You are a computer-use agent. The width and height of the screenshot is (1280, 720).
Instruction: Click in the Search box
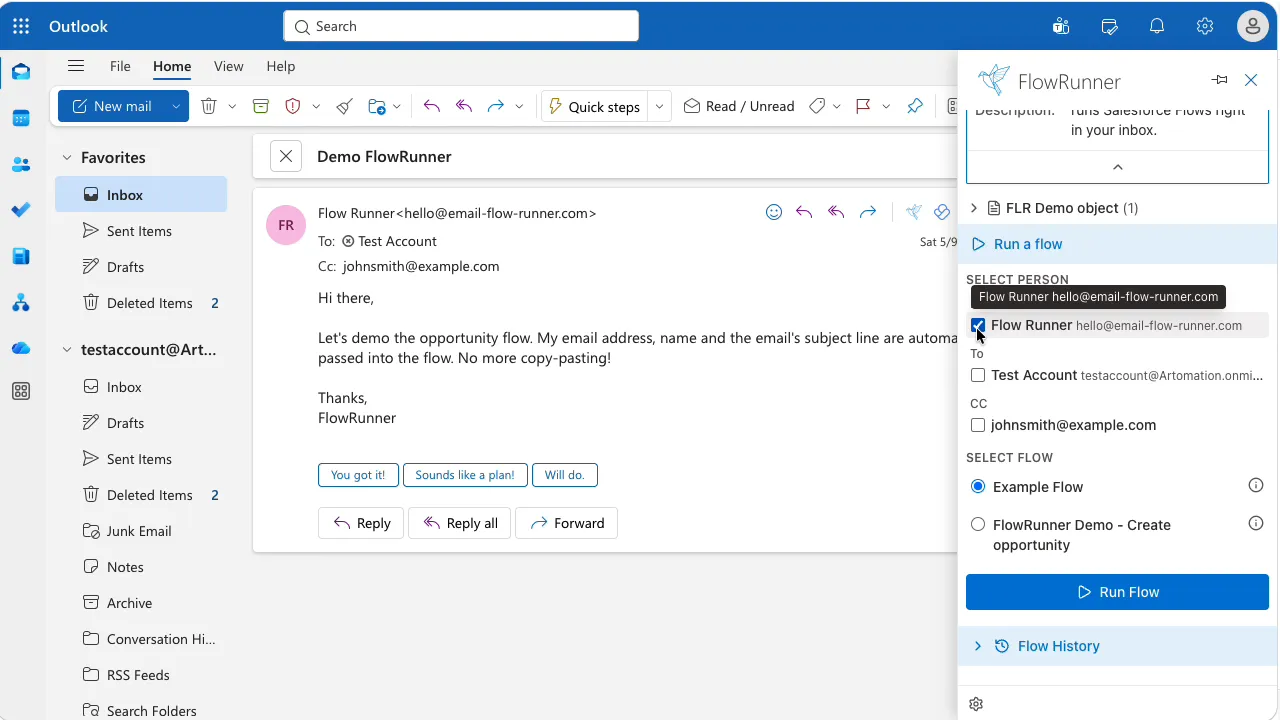[461, 26]
